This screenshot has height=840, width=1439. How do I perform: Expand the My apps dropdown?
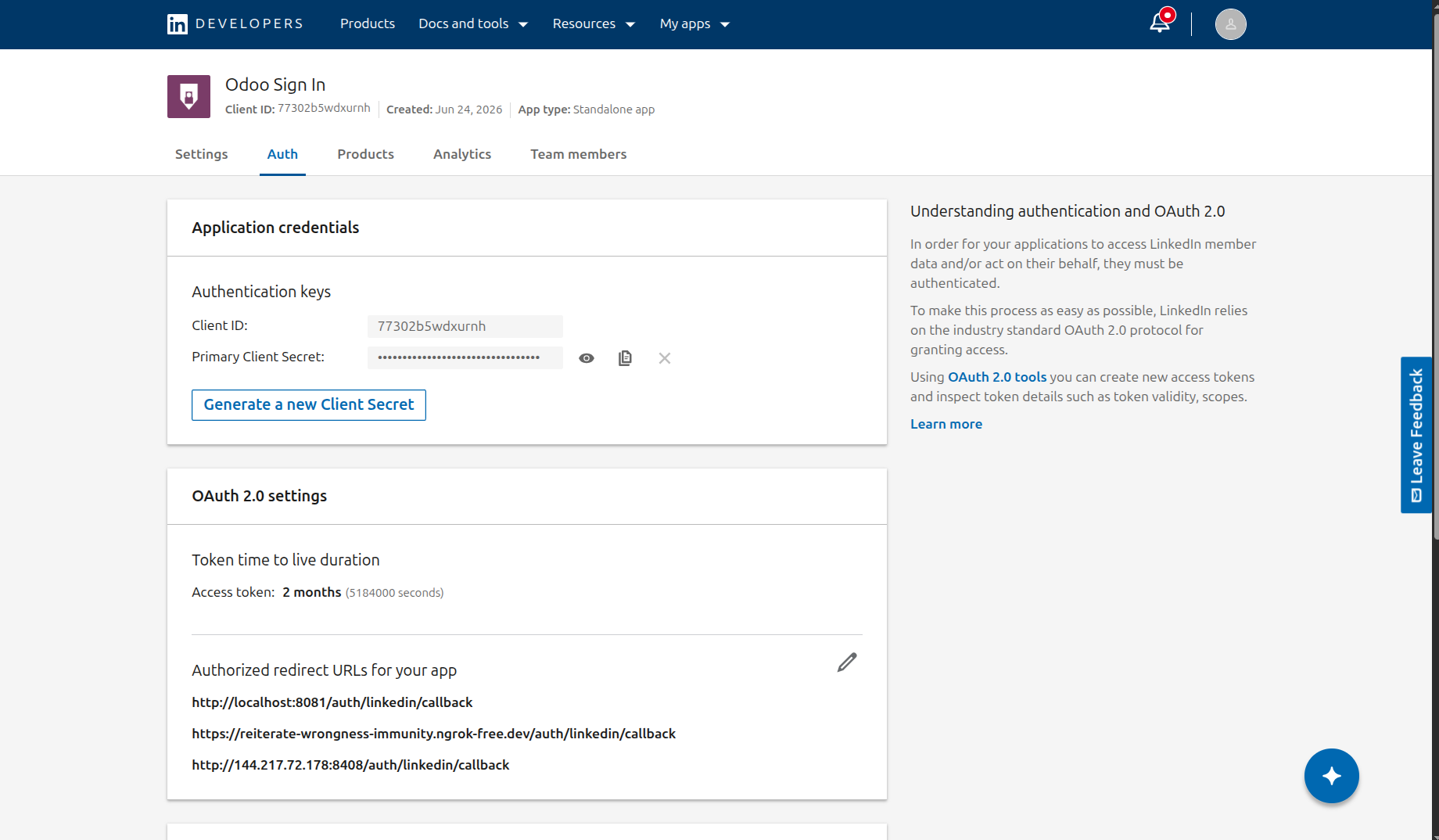point(694,23)
